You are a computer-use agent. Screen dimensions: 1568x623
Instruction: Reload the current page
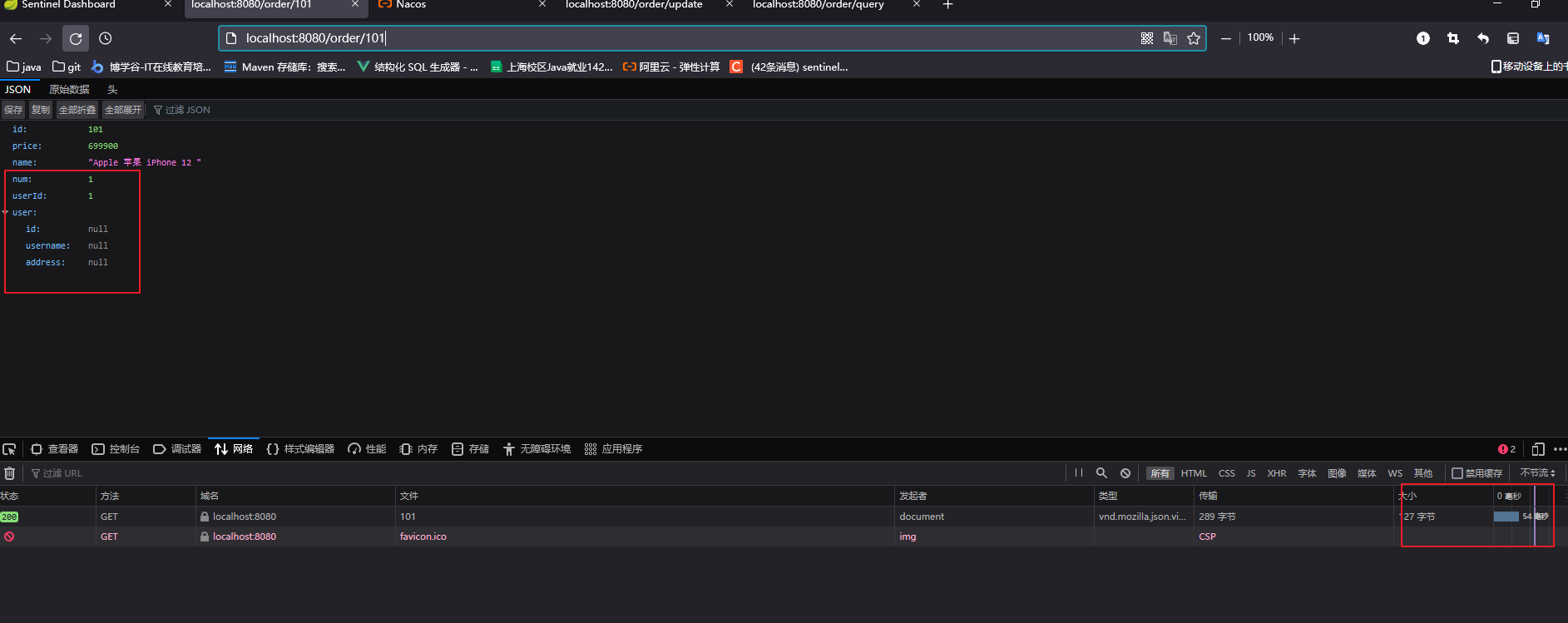point(76,38)
